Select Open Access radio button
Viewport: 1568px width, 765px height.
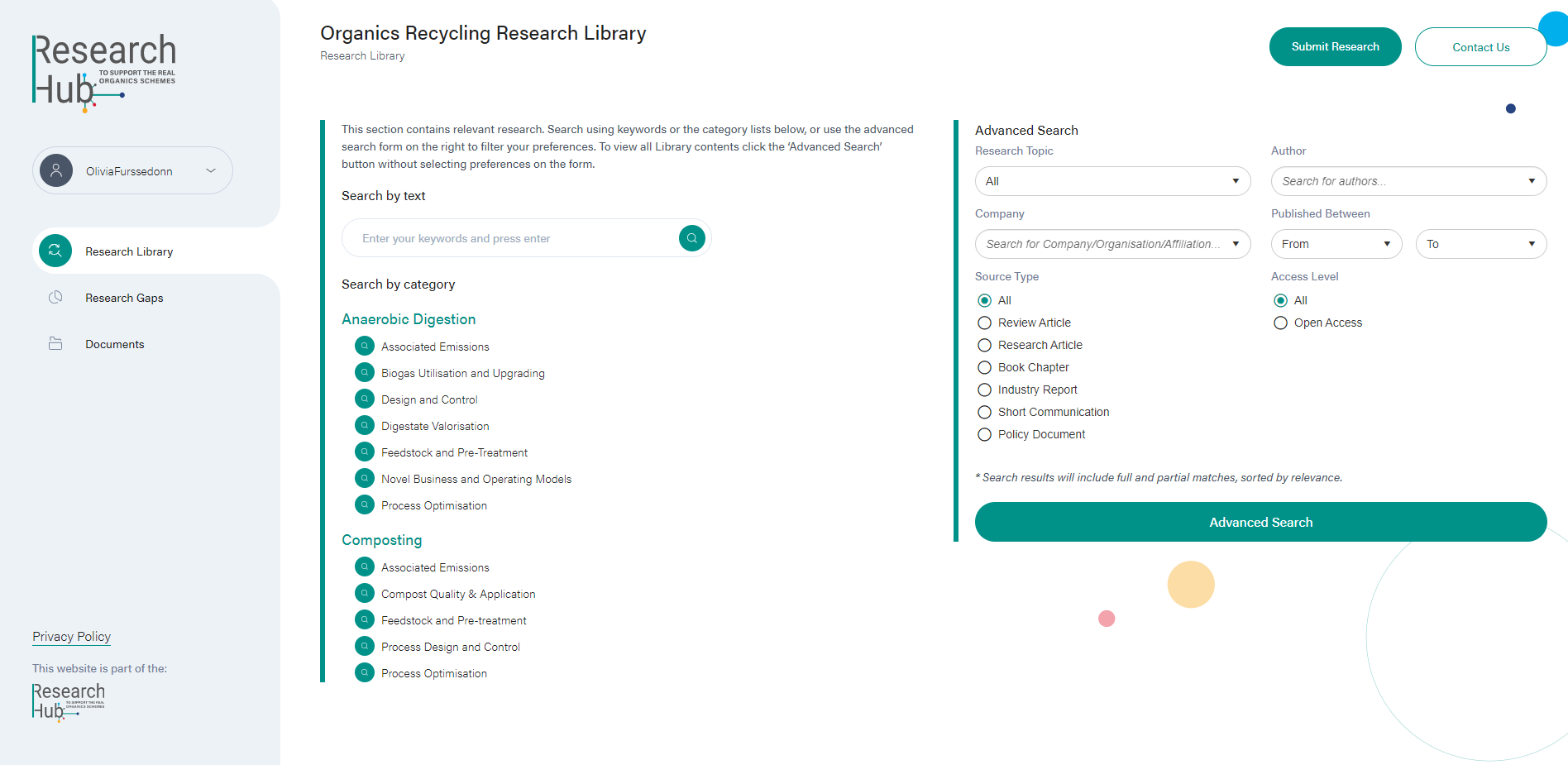pyautogui.click(x=1280, y=323)
